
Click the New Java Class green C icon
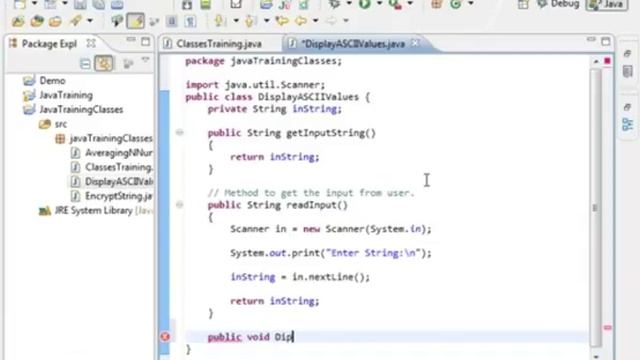pyautogui.click(x=456, y=4)
